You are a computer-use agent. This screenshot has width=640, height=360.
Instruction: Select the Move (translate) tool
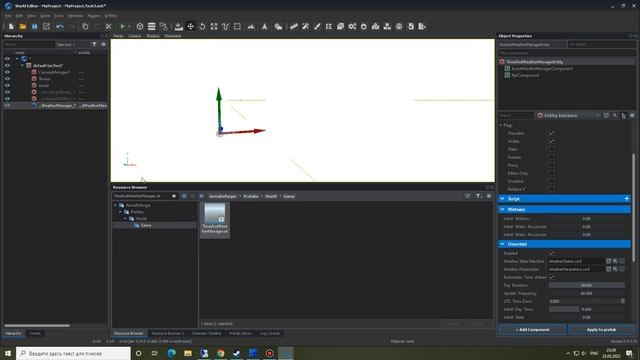tap(191, 27)
